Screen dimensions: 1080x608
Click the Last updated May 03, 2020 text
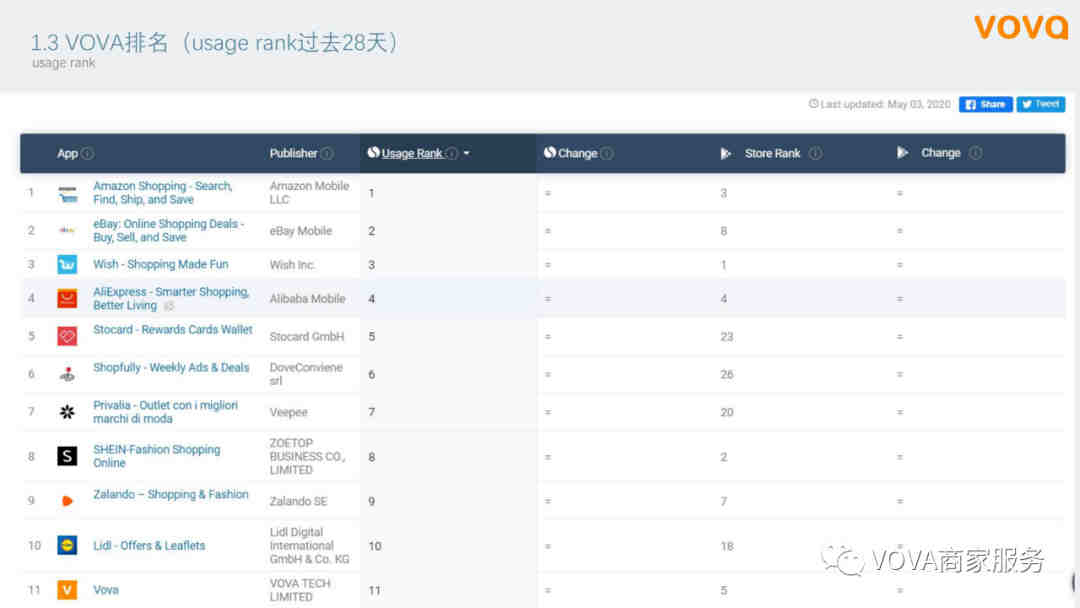click(x=880, y=105)
